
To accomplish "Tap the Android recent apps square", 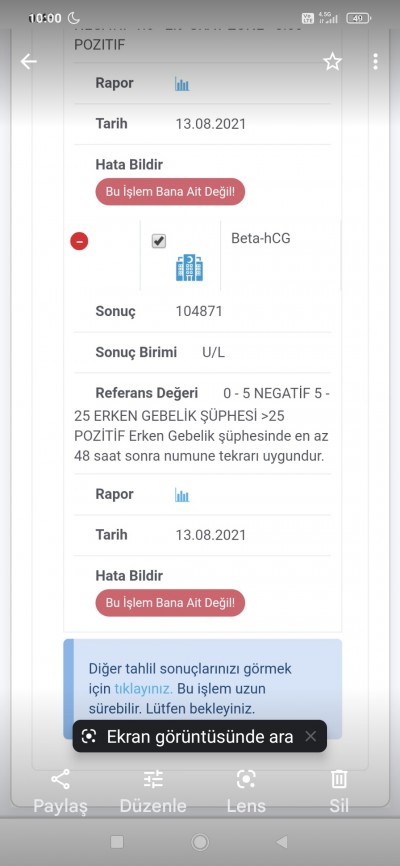I will click(117, 842).
